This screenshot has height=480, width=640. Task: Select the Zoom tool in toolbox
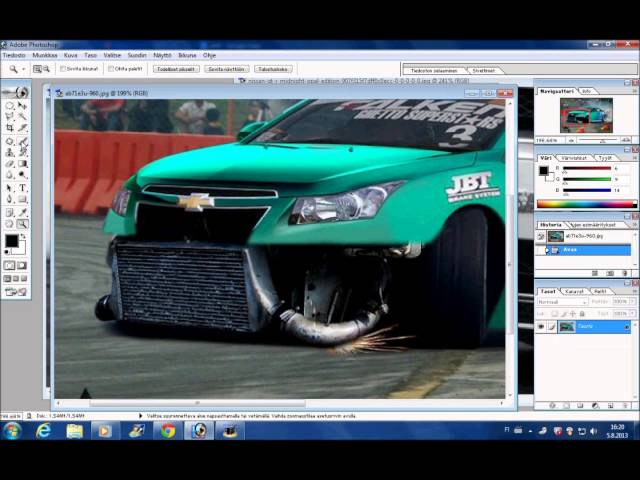[x=22, y=224]
